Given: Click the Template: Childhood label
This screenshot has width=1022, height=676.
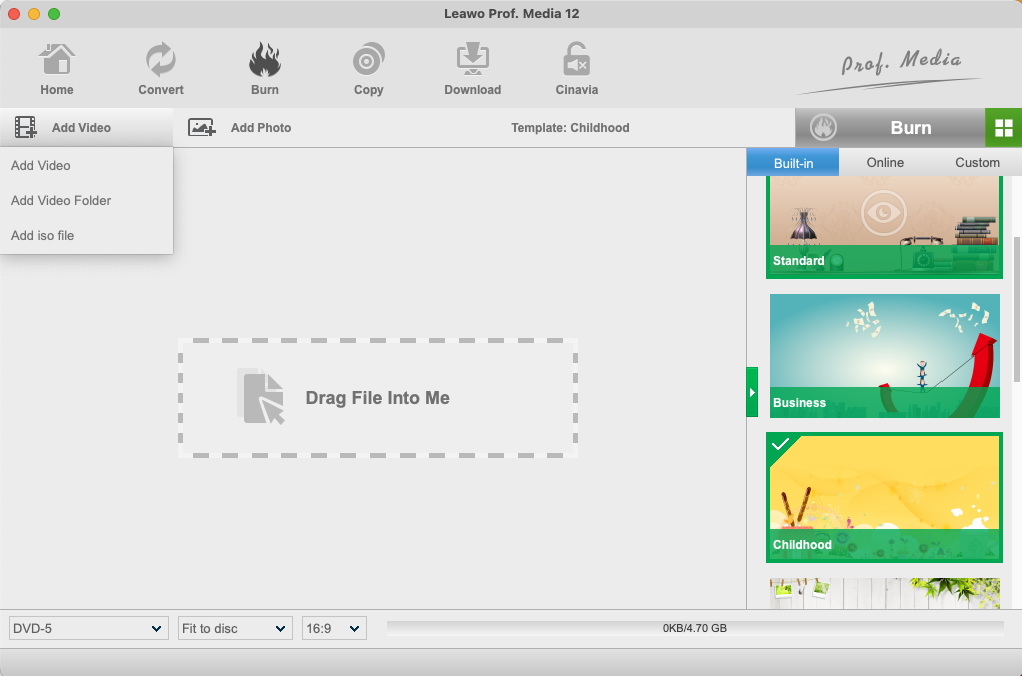Looking at the screenshot, I should 570,128.
